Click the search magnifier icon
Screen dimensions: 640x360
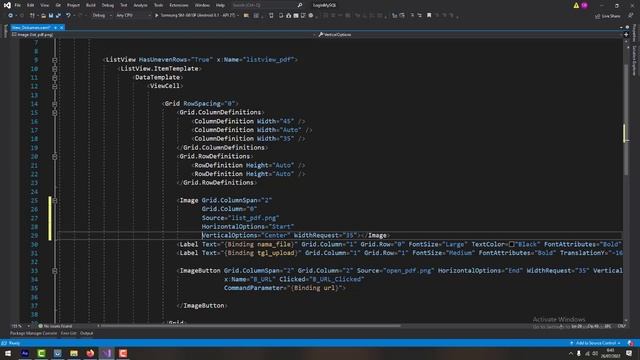(300, 5)
